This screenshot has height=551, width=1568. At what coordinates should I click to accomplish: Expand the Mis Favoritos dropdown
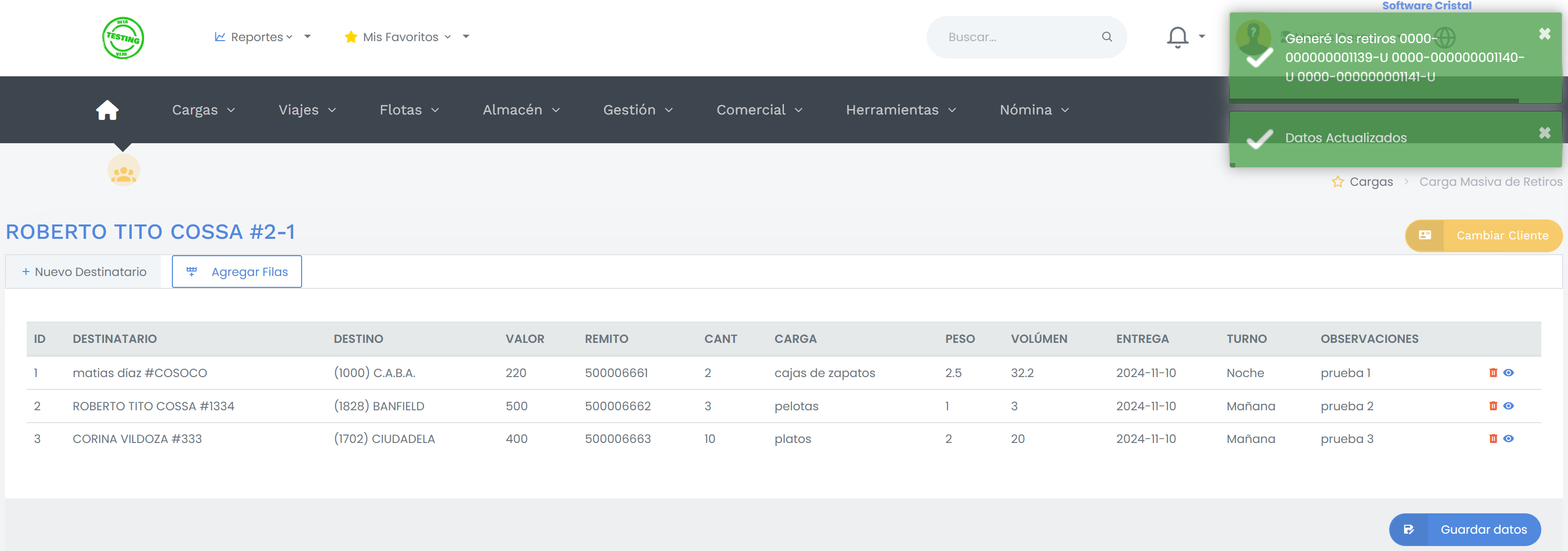[x=406, y=37]
